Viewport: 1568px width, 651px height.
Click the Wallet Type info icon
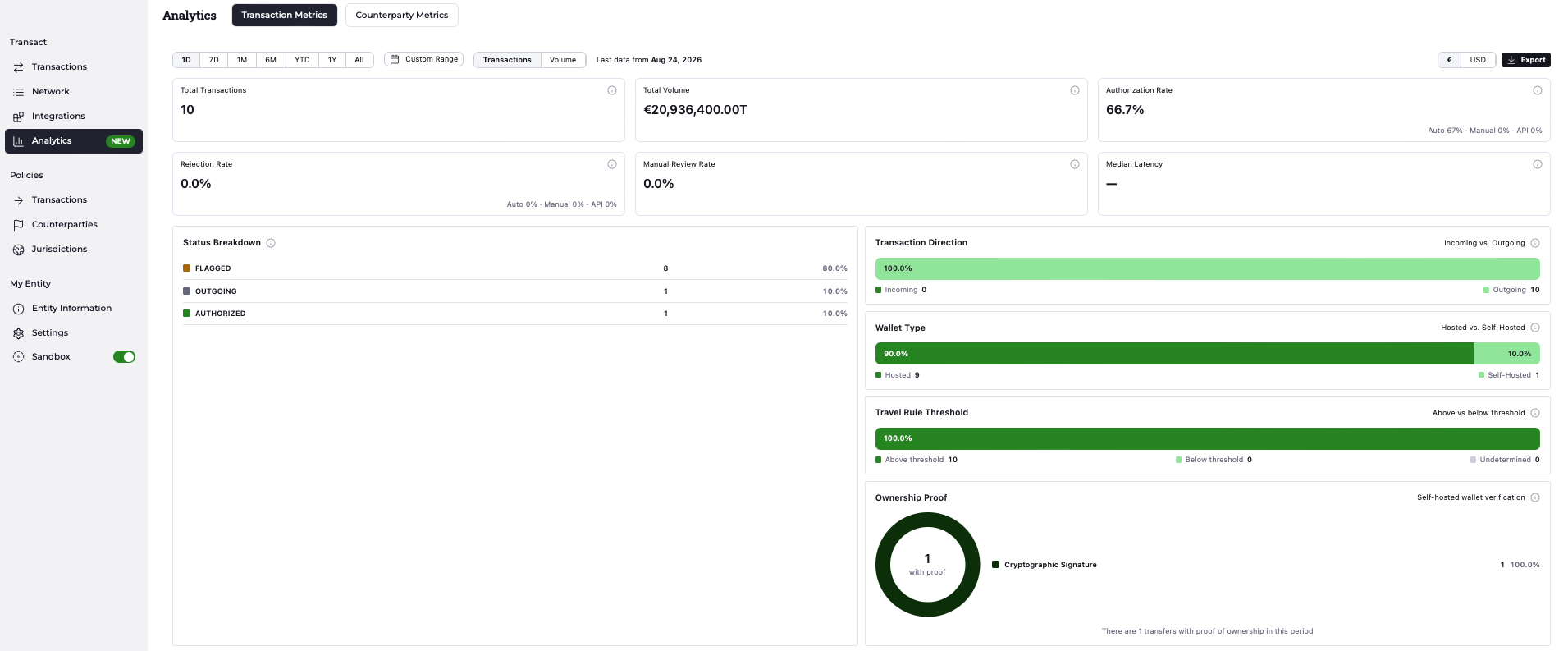pos(1535,328)
